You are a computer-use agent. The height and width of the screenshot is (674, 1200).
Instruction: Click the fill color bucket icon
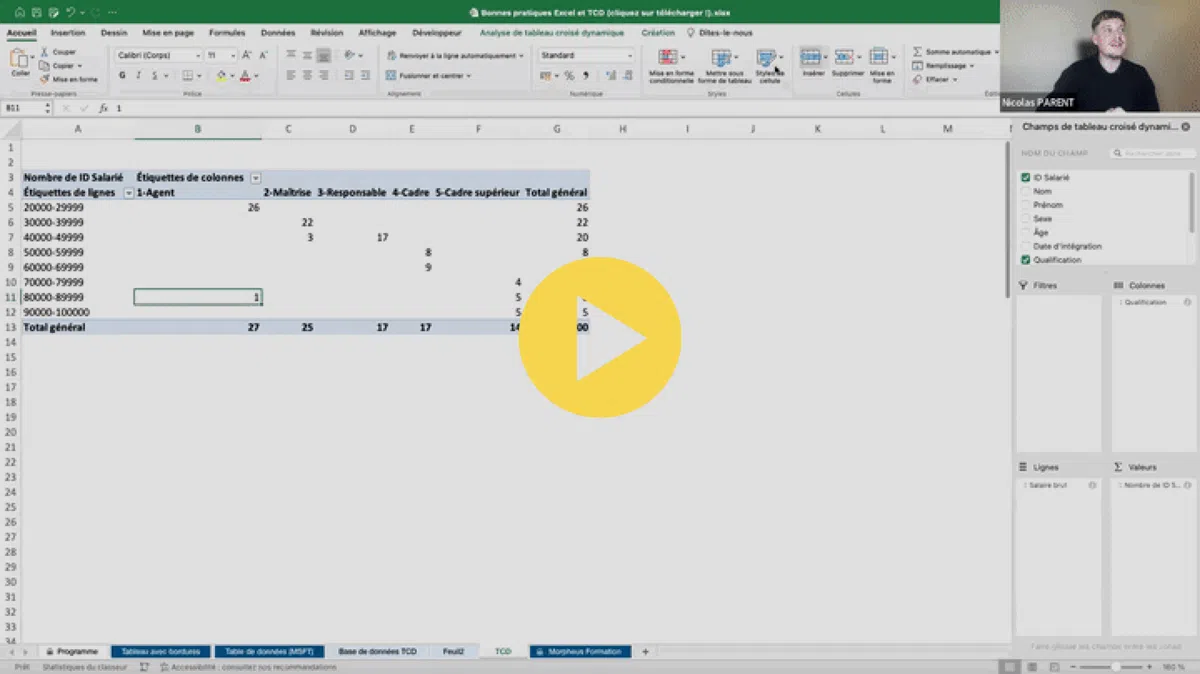pyautogui.click(x=221, y=75)
